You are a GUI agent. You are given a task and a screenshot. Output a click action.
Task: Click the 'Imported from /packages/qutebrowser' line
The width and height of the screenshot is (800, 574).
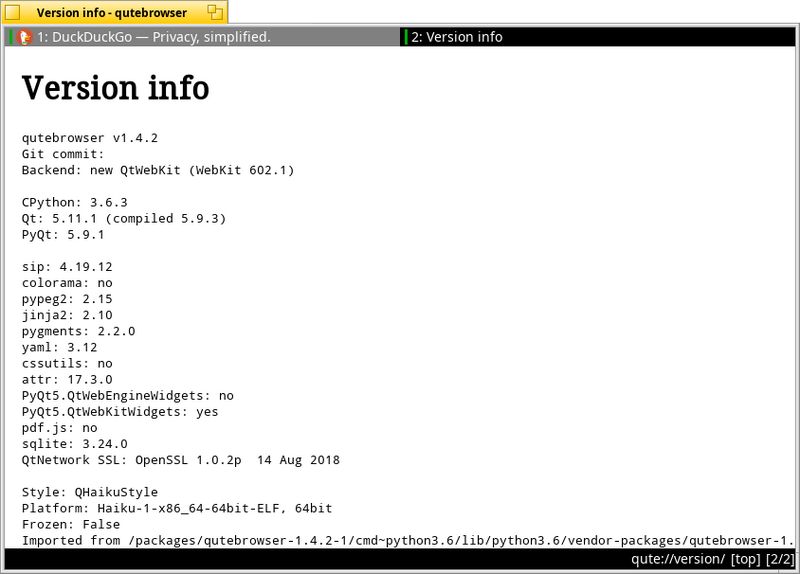(x=408, y=540)
